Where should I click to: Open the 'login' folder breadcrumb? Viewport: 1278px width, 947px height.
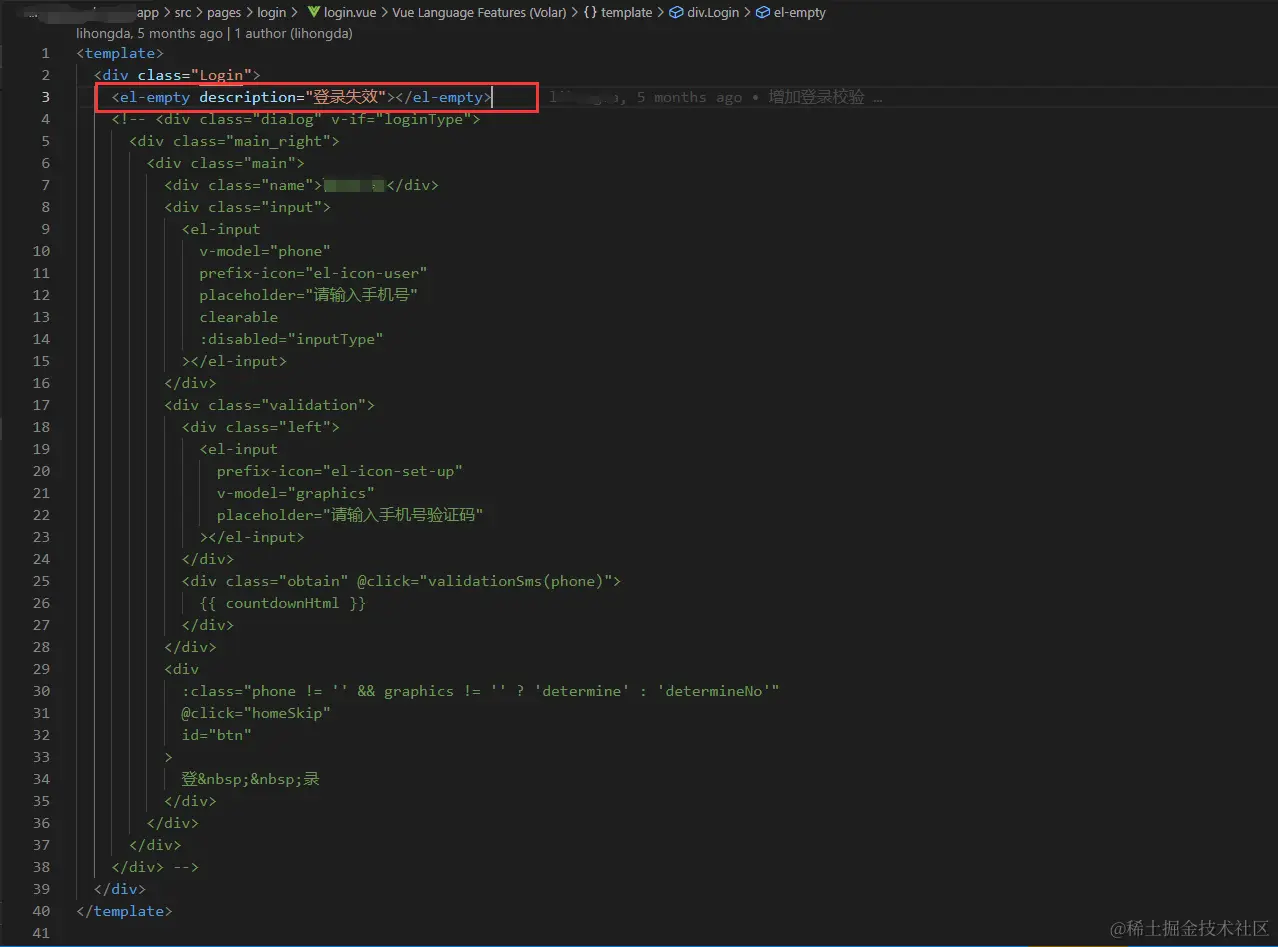(x=271, y=13)
